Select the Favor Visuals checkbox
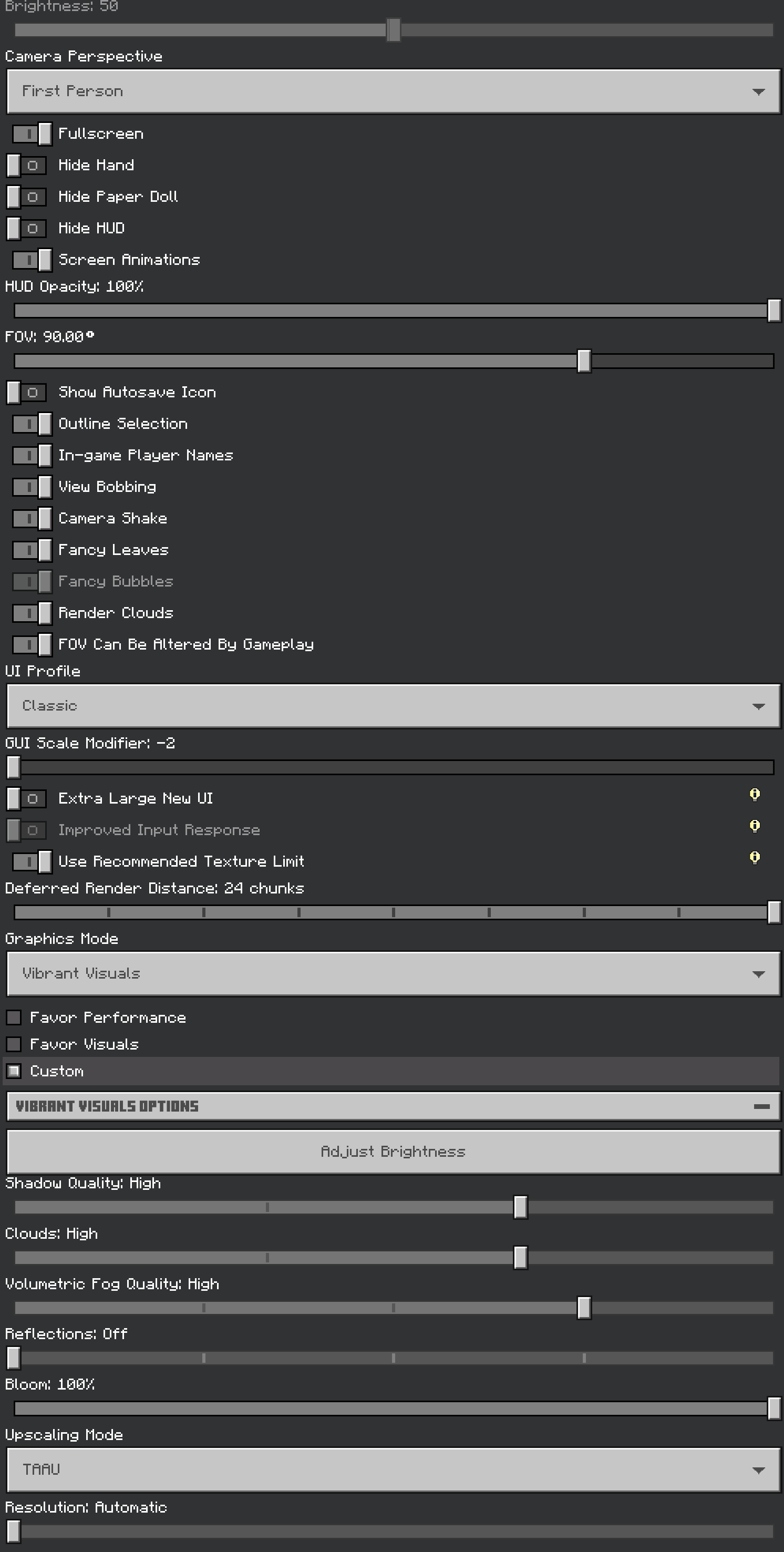The height and width of the screenshot is (1552, 784). pos(14,1044)
